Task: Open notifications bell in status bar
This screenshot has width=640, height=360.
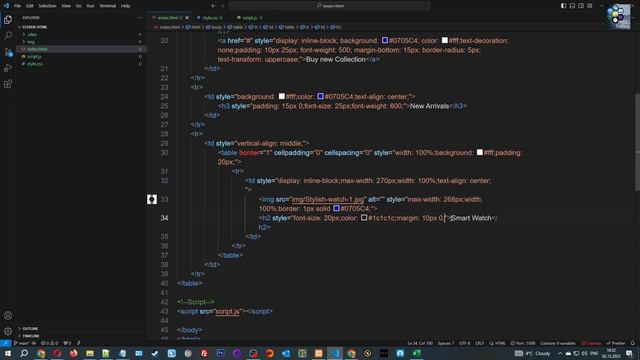Action: click(x=633, y=343)
